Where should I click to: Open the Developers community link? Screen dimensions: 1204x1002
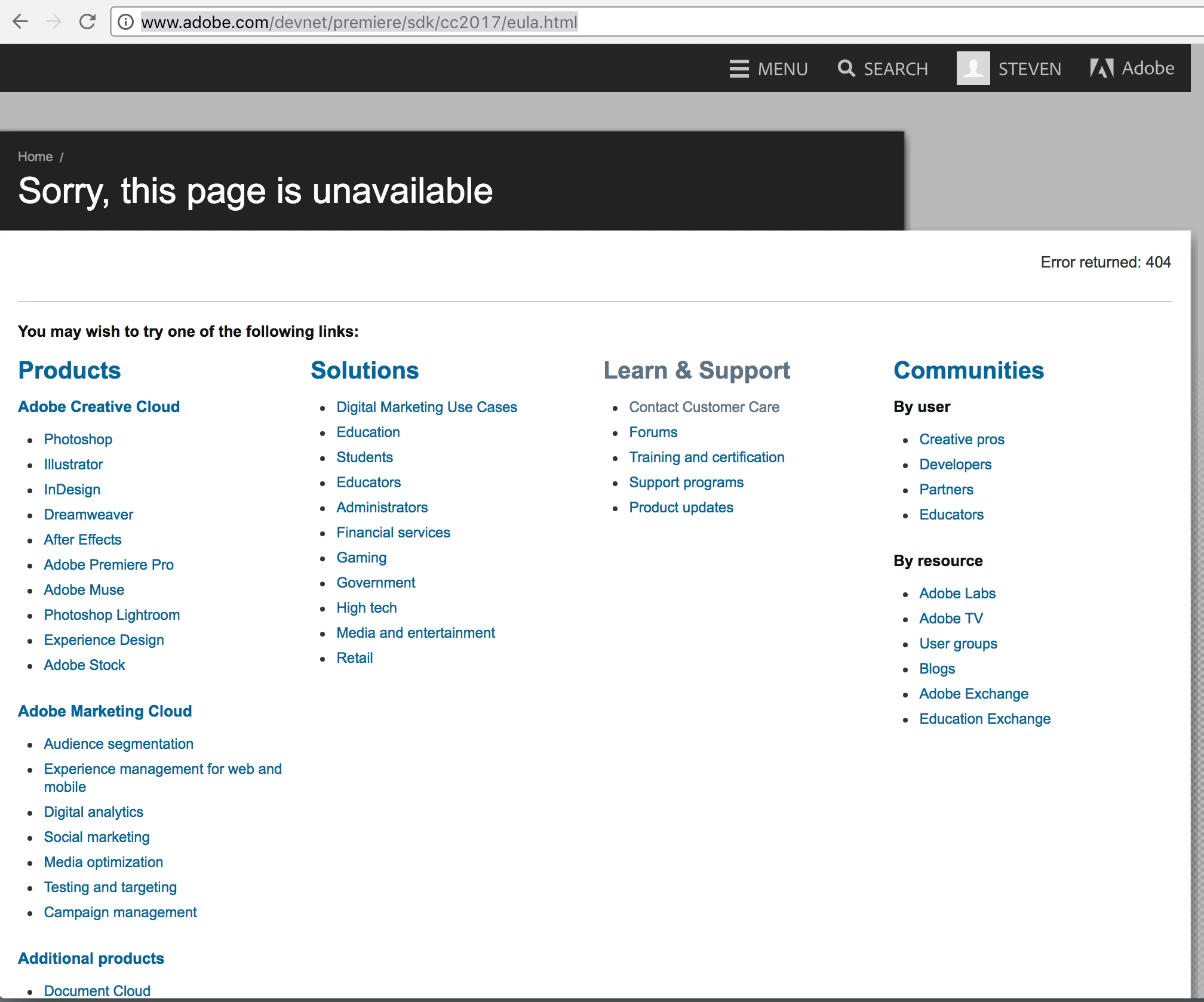[954, 464]
